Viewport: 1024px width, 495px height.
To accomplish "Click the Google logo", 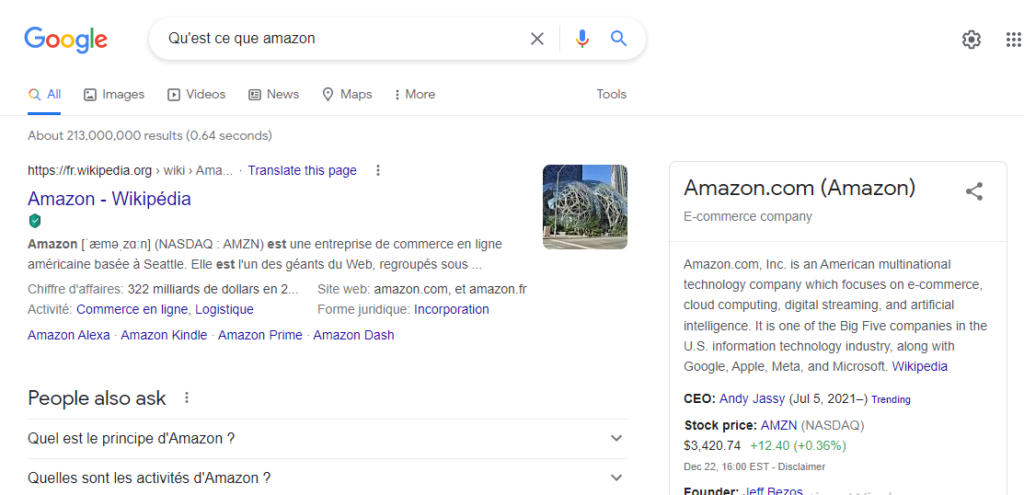I will click(x=66, y=39).
